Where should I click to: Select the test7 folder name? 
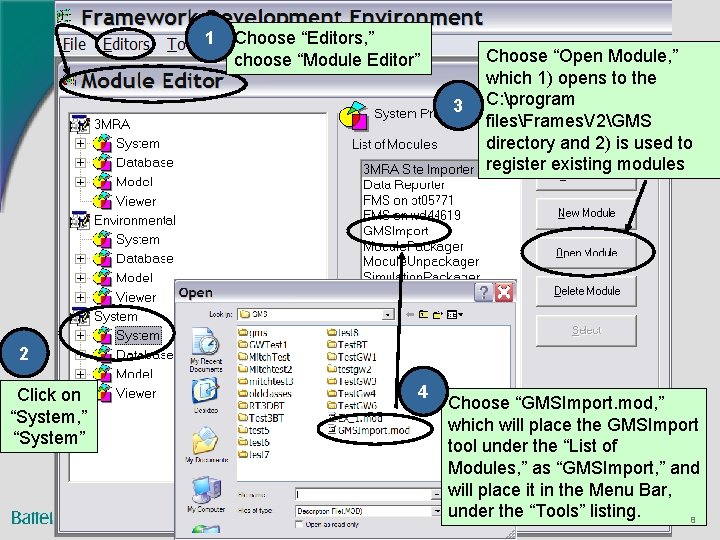click(x=259, y=455)
